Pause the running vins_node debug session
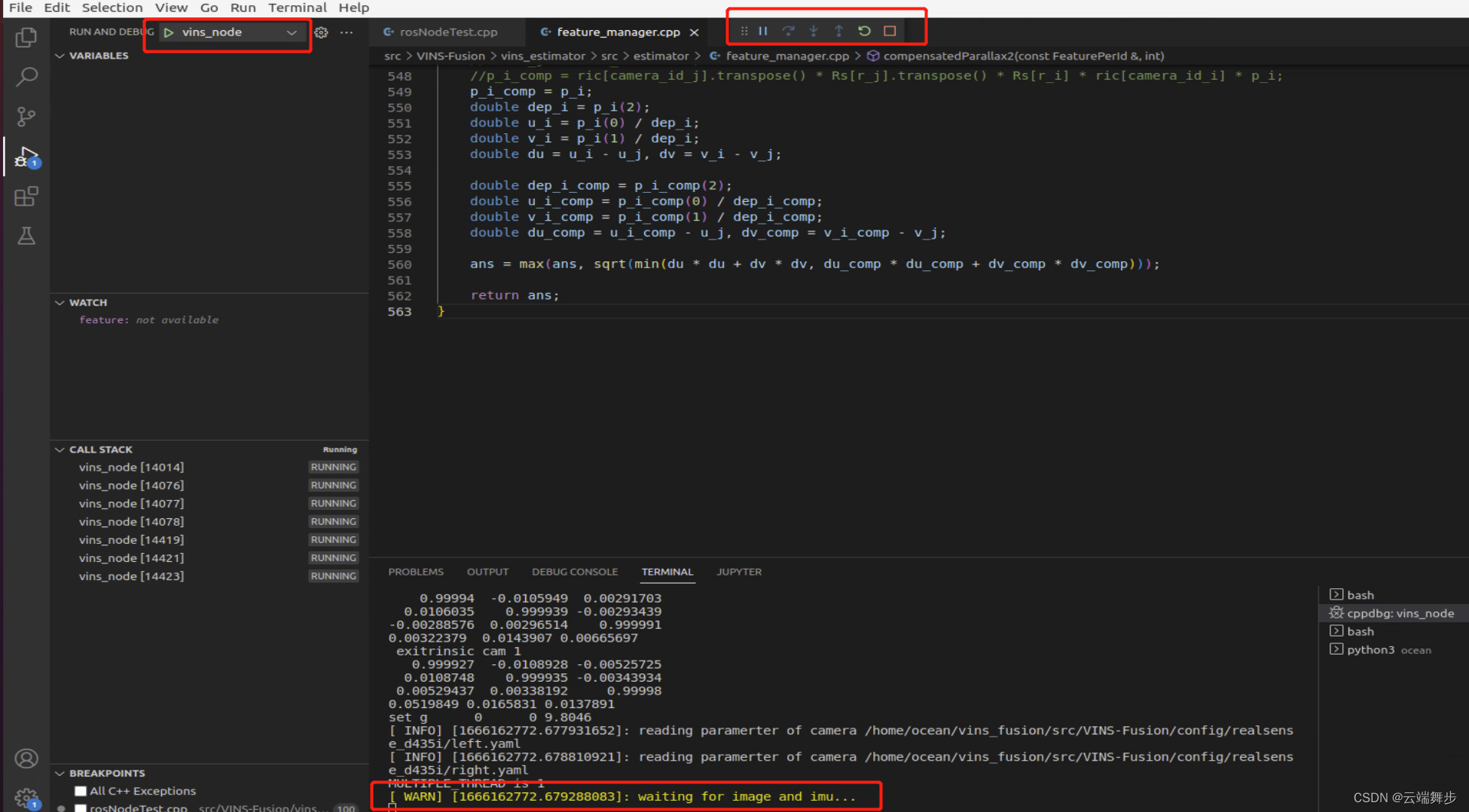 click(x=763, y=31)
